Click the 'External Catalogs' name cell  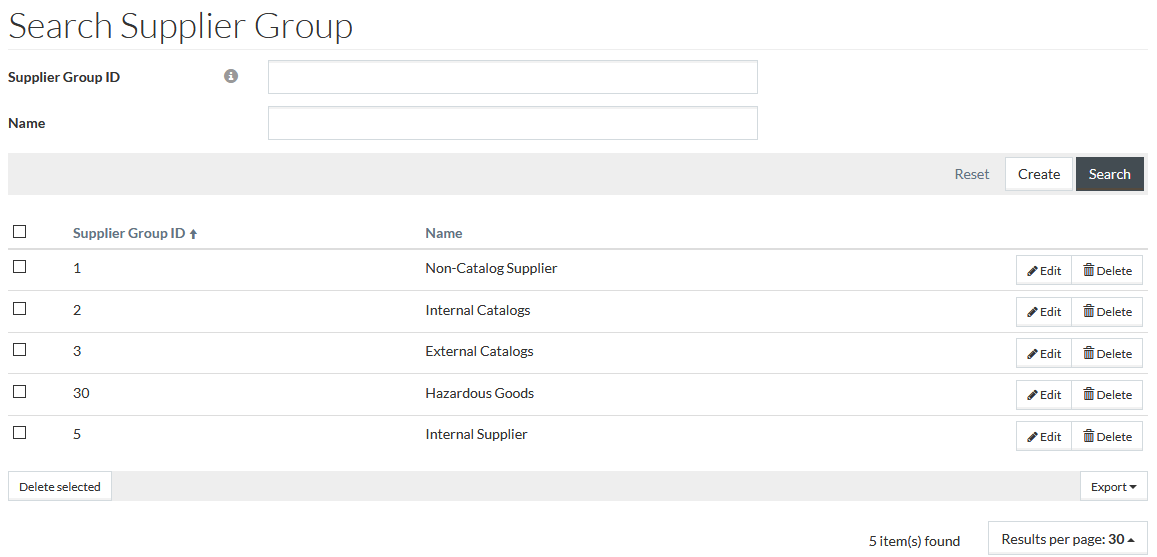pyautogui.click(x=480, y=351)
